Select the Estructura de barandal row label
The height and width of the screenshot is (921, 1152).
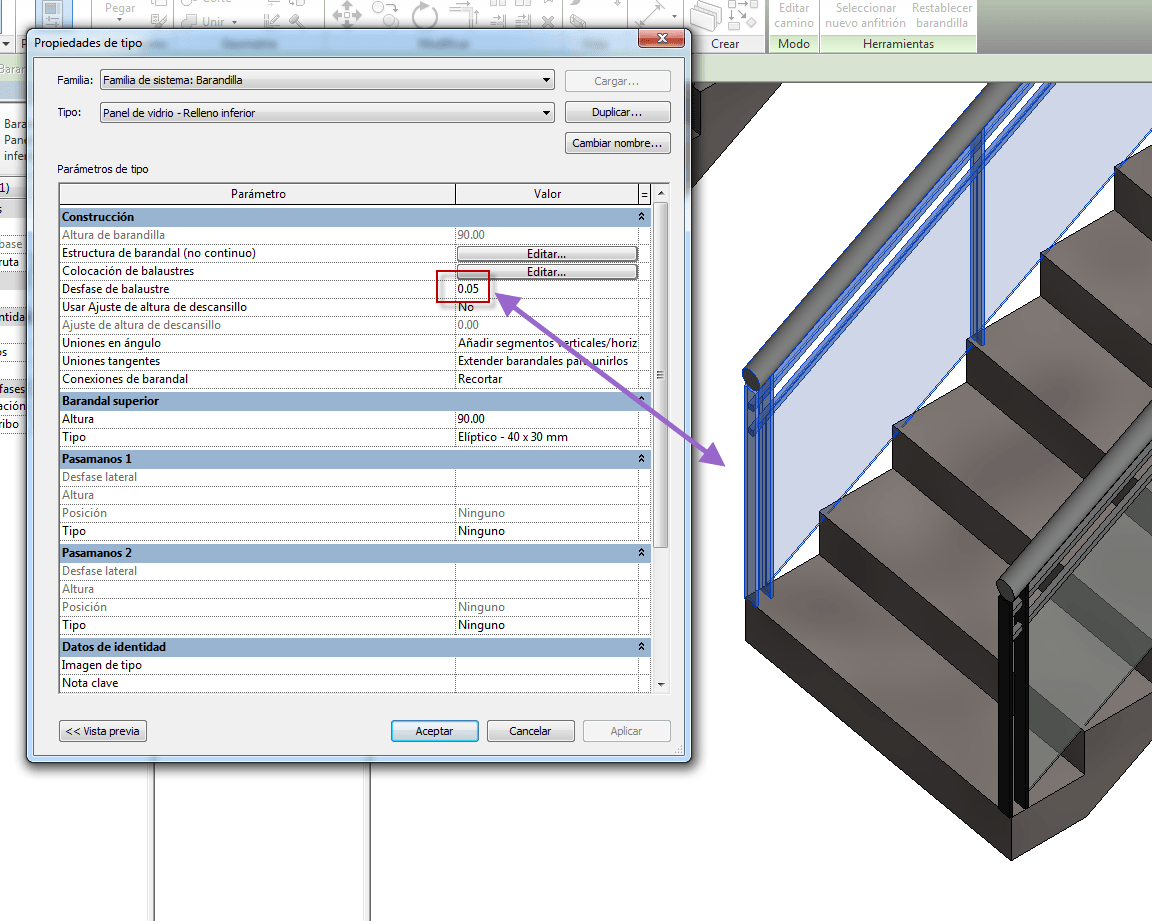[x=159, y=253]
